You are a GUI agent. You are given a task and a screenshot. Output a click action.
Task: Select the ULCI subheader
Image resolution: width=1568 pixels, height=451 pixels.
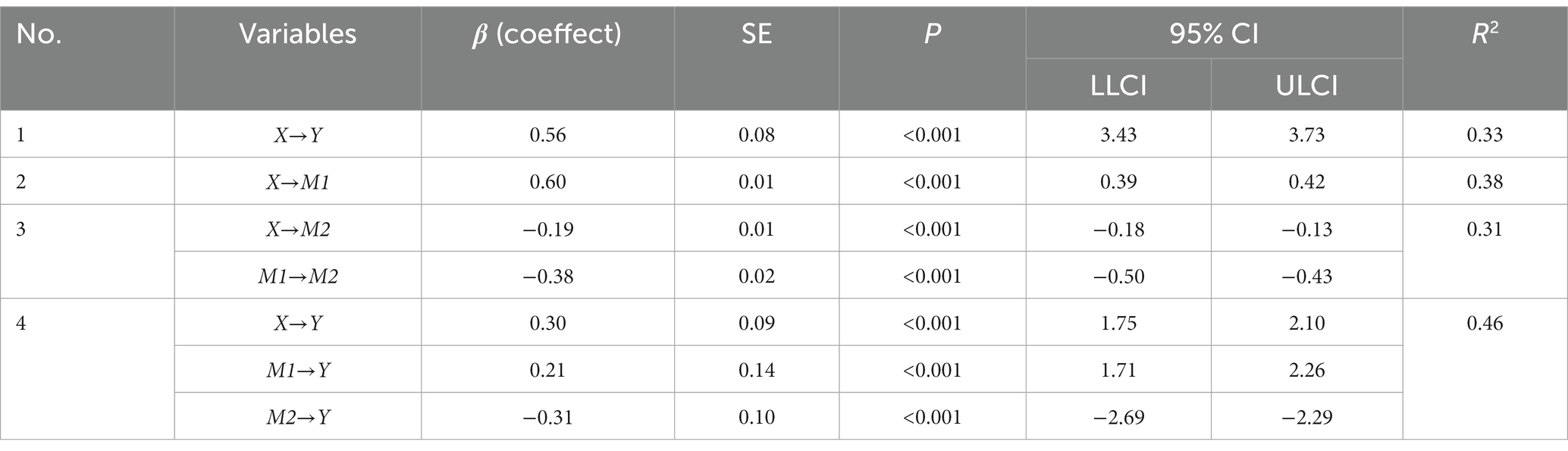(1306, 86)
